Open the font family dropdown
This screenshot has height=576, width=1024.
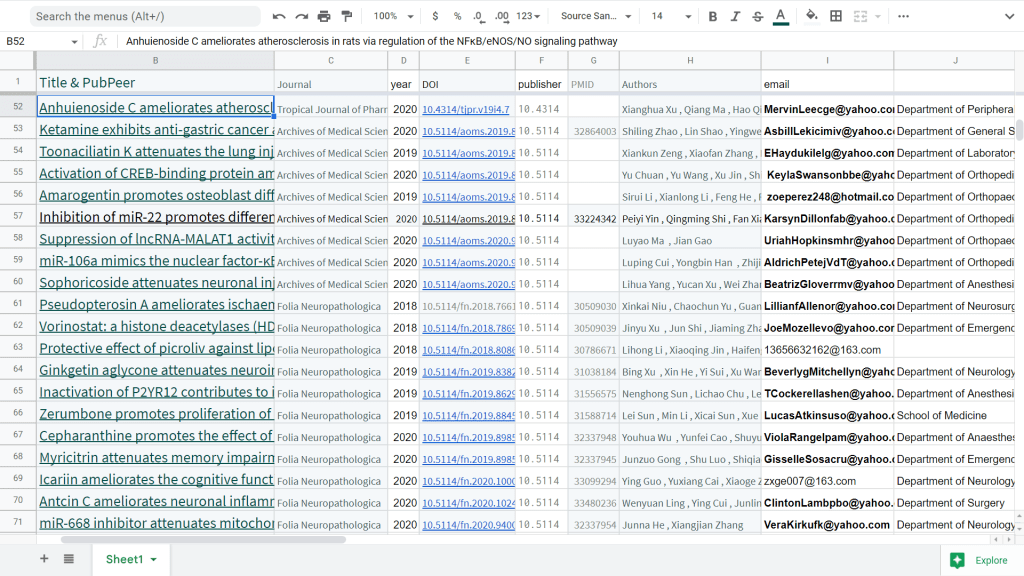596,16
